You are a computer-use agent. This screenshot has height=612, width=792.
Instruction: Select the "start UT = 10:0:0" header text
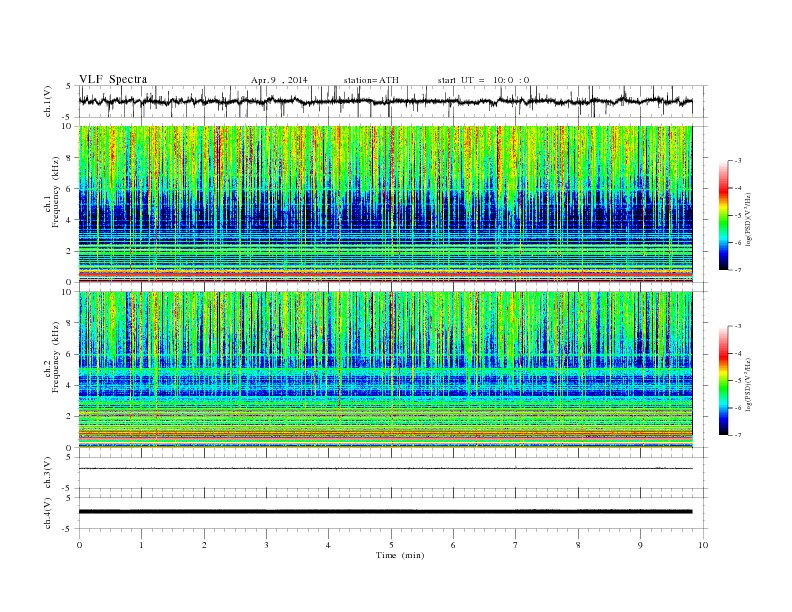click(x=483, y=80)
